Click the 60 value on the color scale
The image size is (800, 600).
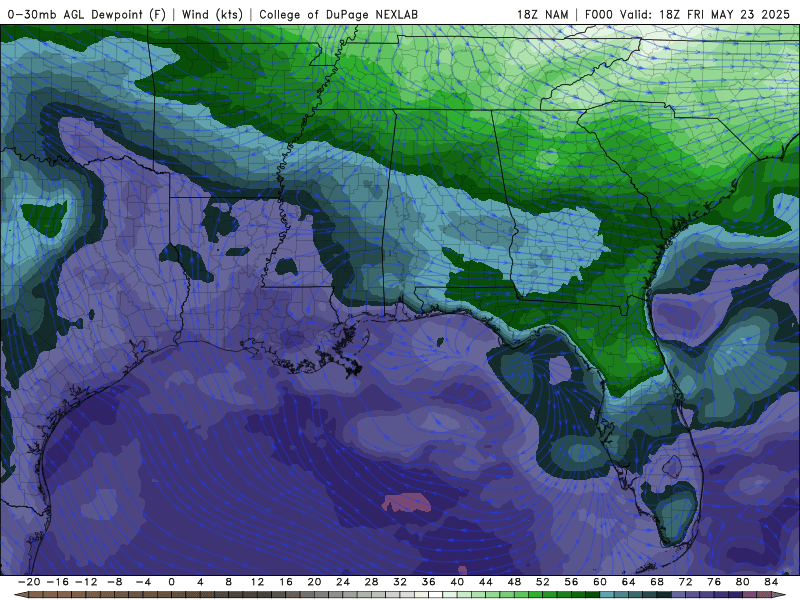(601, 582)
